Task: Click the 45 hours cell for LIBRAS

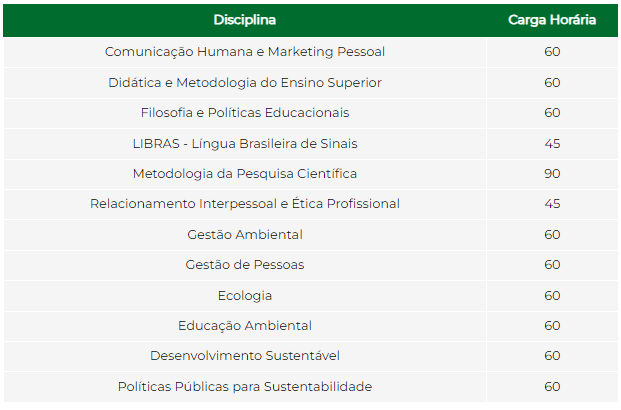Action: tap(552, 143)
